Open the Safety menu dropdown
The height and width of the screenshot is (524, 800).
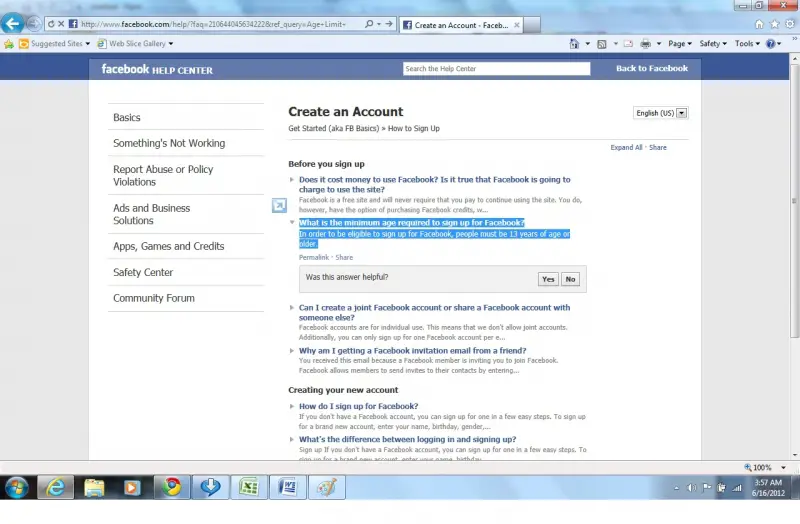pos(713,44)
